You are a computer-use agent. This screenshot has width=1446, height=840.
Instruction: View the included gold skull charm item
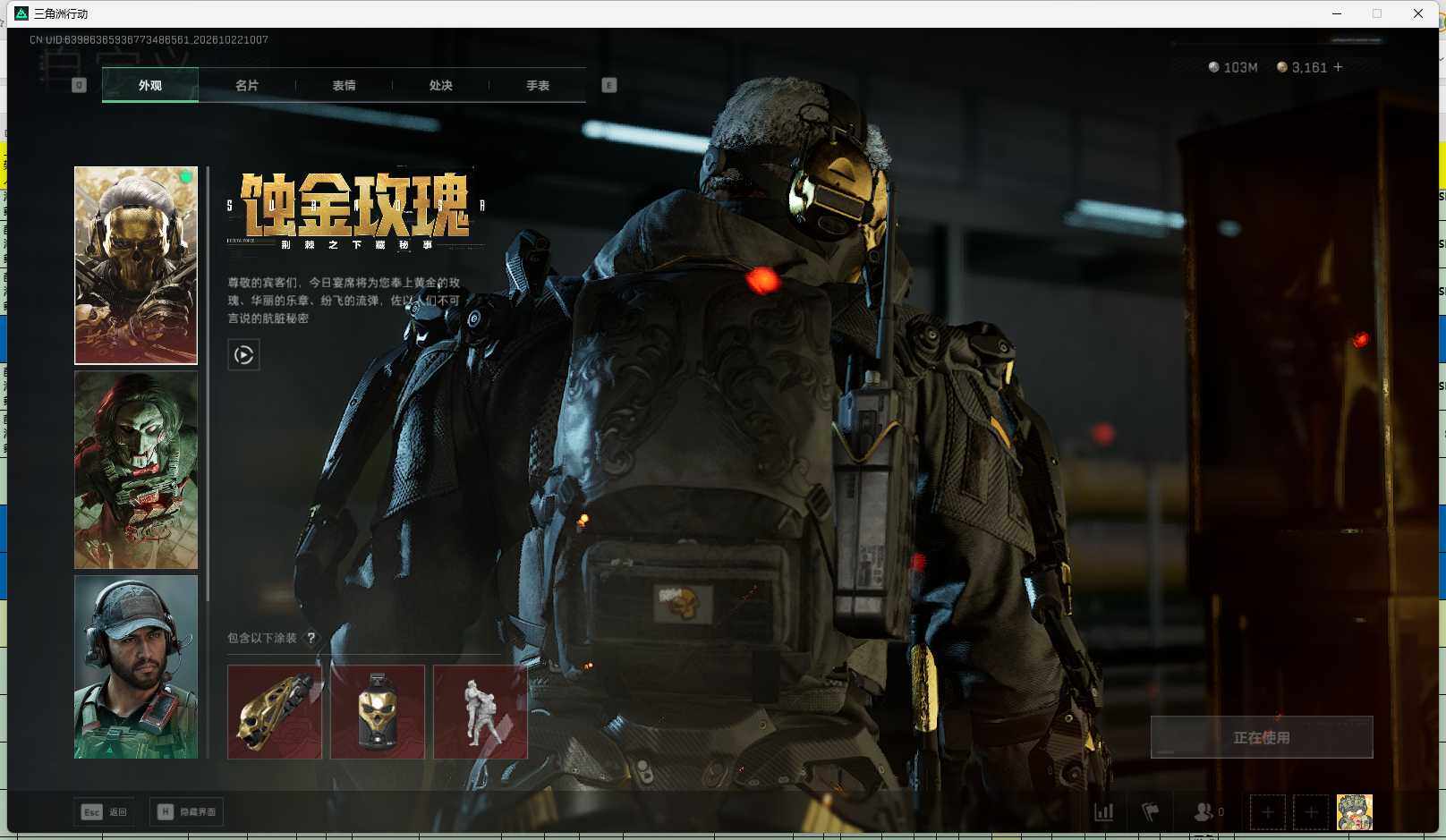coord(378,712)
